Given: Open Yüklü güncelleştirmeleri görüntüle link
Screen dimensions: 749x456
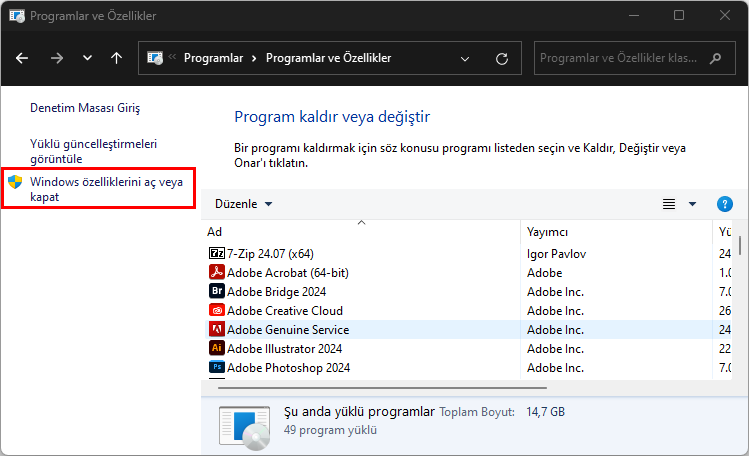Looking at the screenshot, I should pos(94,151).
